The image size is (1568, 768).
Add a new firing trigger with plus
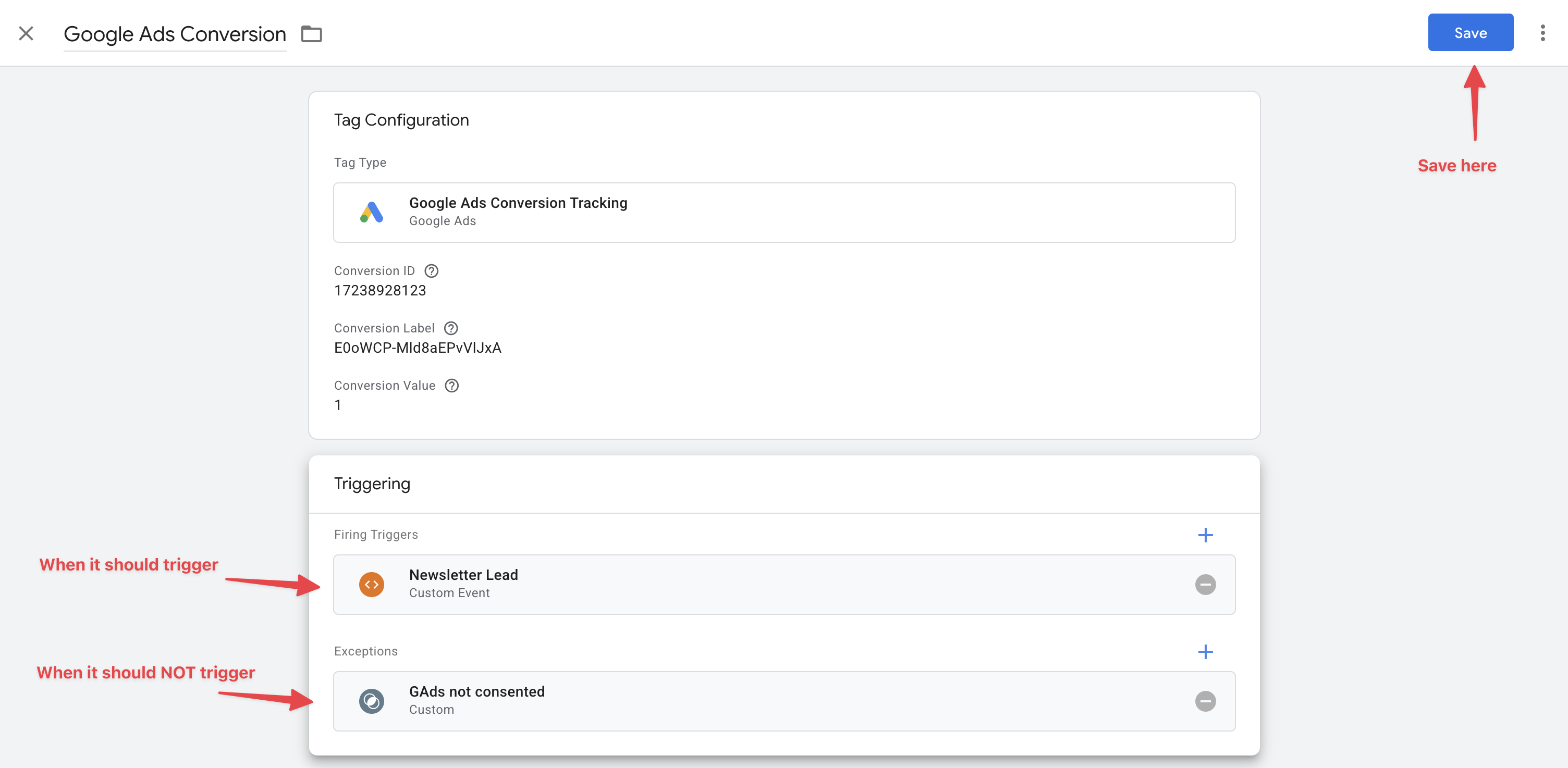point(1205,535)
